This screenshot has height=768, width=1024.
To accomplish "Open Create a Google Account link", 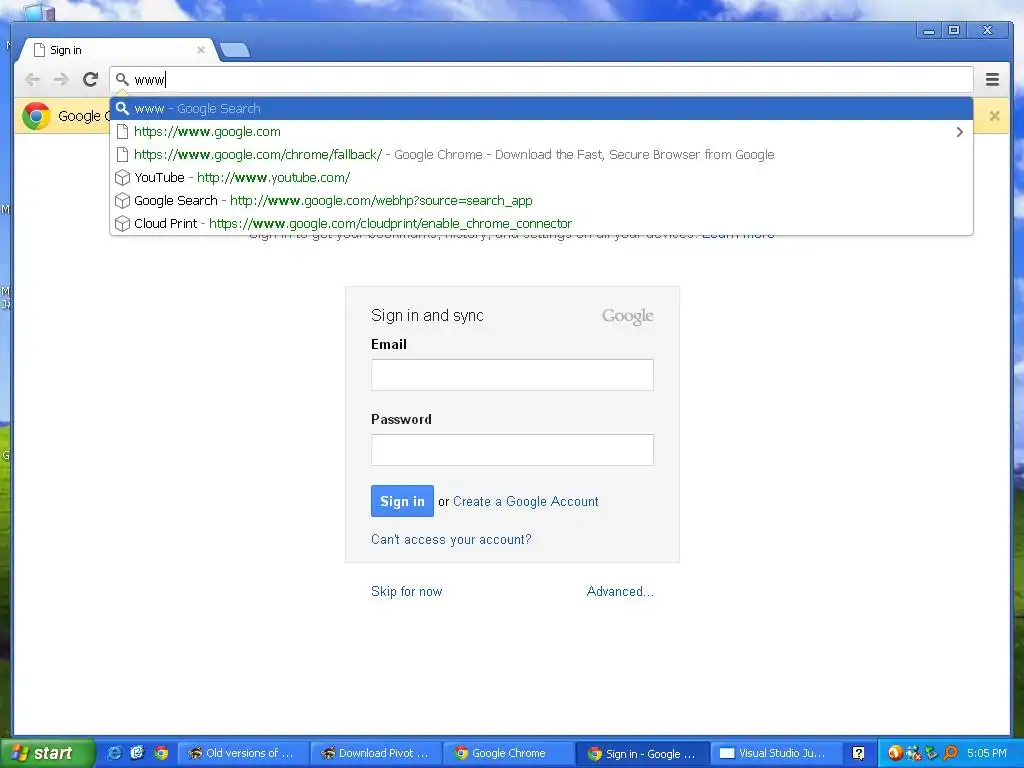I will tap(526, 502).
